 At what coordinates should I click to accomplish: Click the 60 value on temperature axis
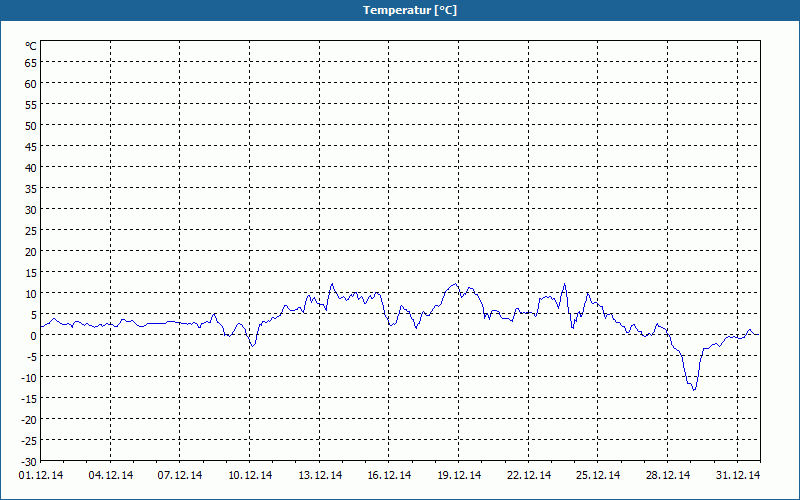pyautogui.click(x=31, y=84)
